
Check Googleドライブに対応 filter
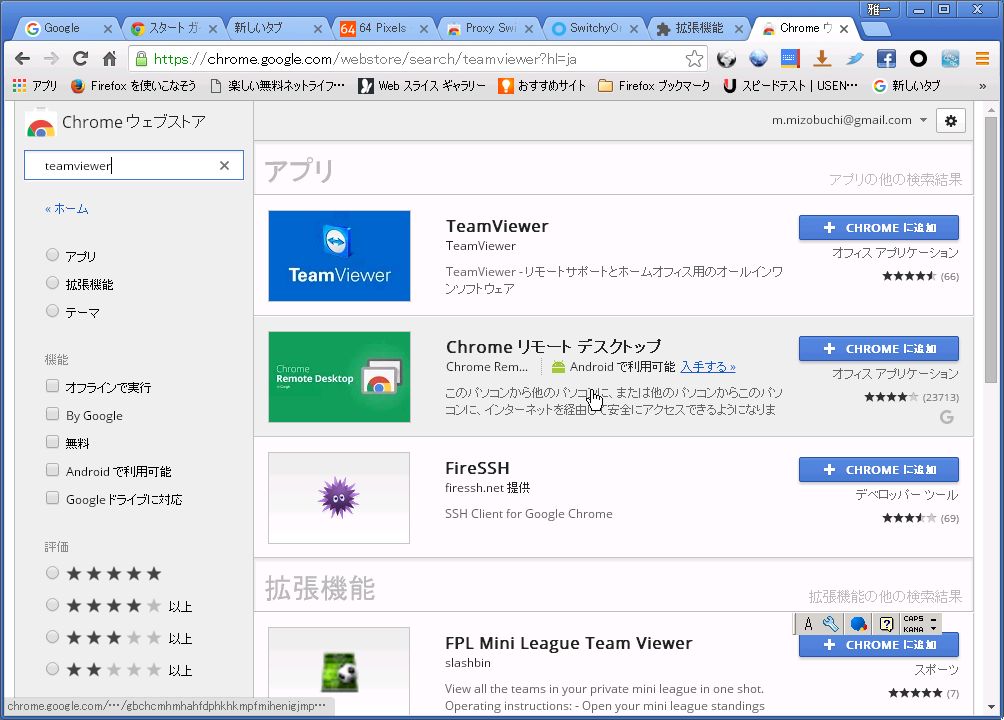(53, 498)
